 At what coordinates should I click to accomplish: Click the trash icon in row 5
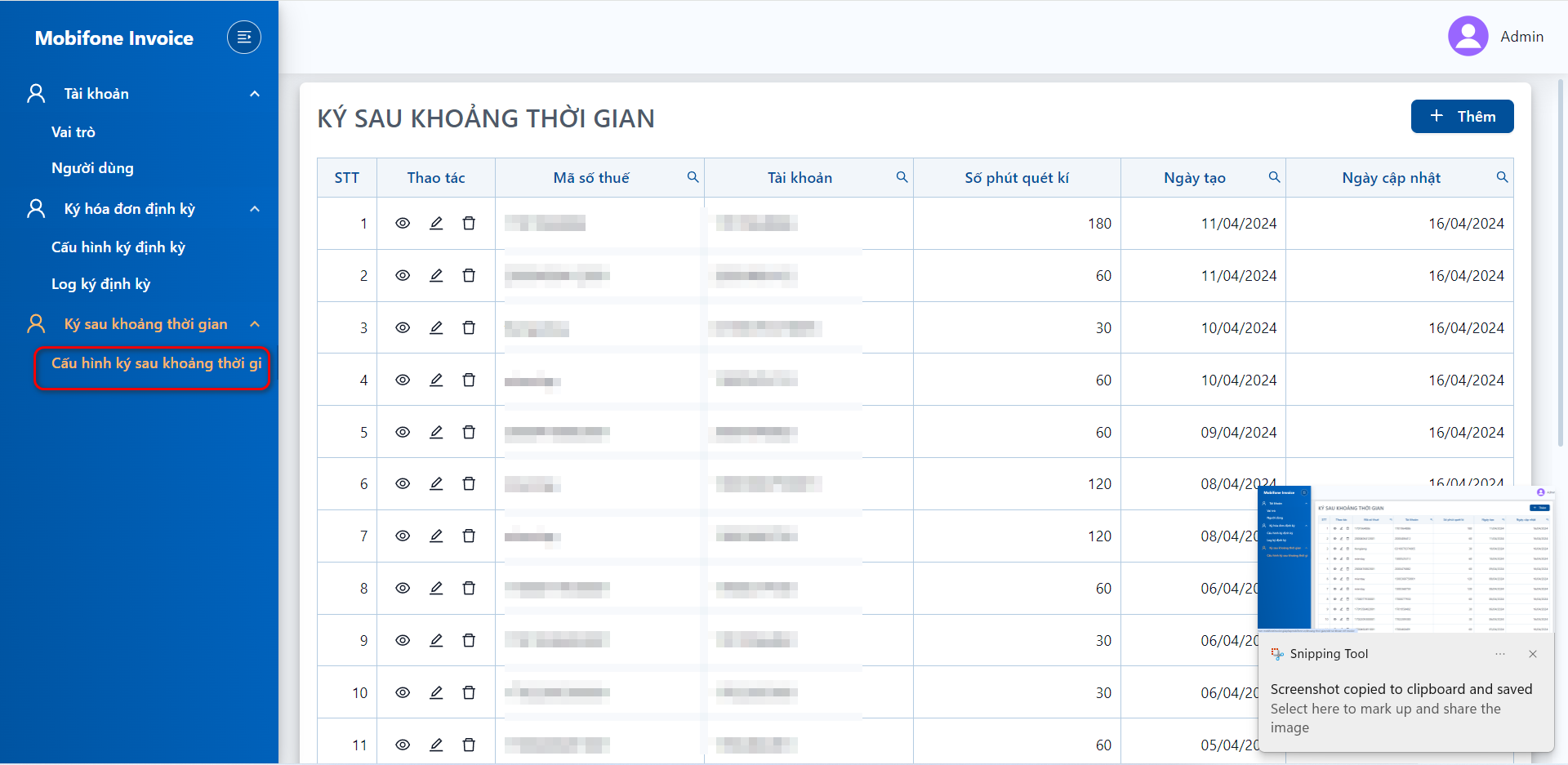[469, 432]
